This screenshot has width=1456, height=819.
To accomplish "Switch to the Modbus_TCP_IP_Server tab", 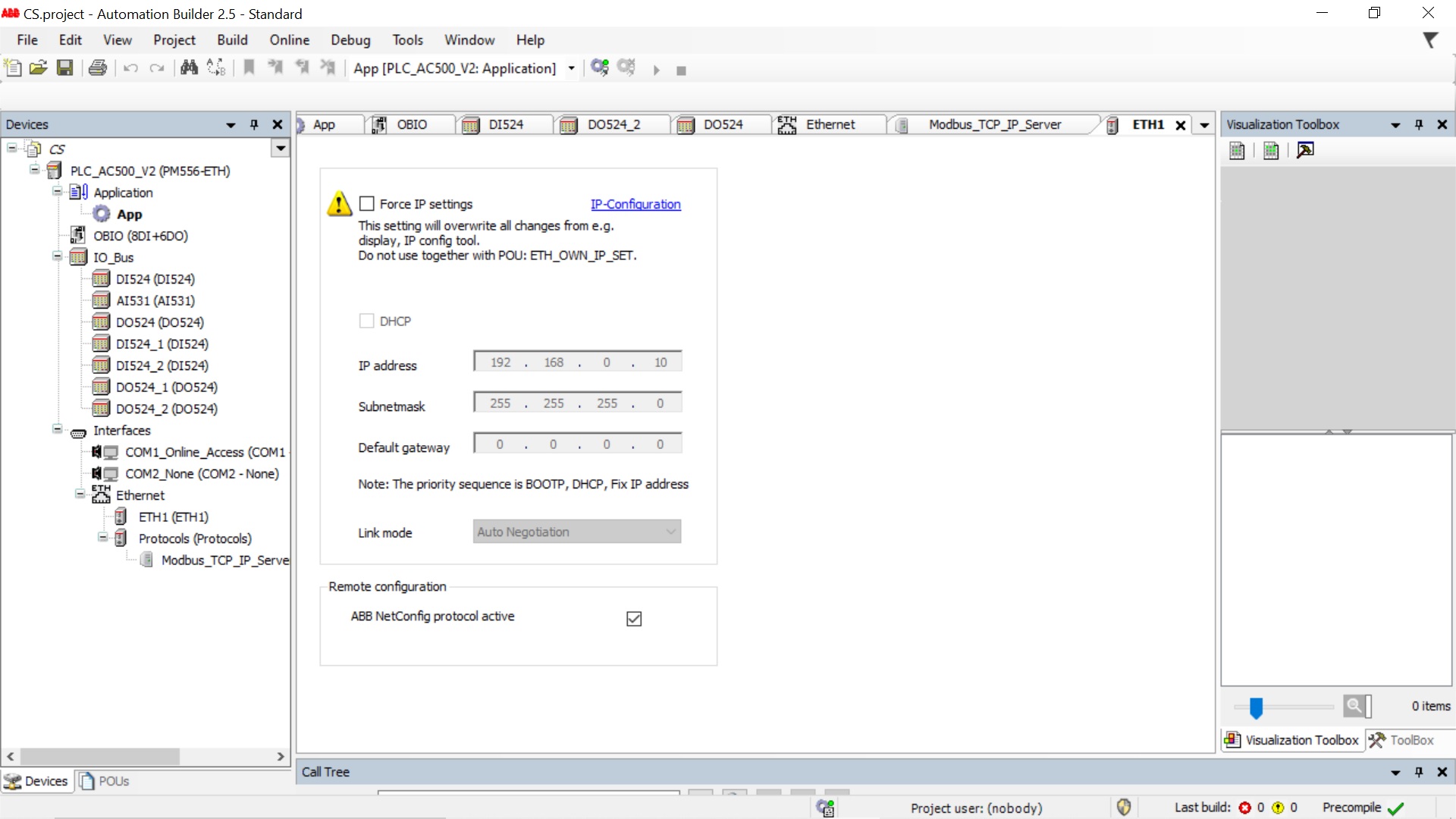I will 994,125.
